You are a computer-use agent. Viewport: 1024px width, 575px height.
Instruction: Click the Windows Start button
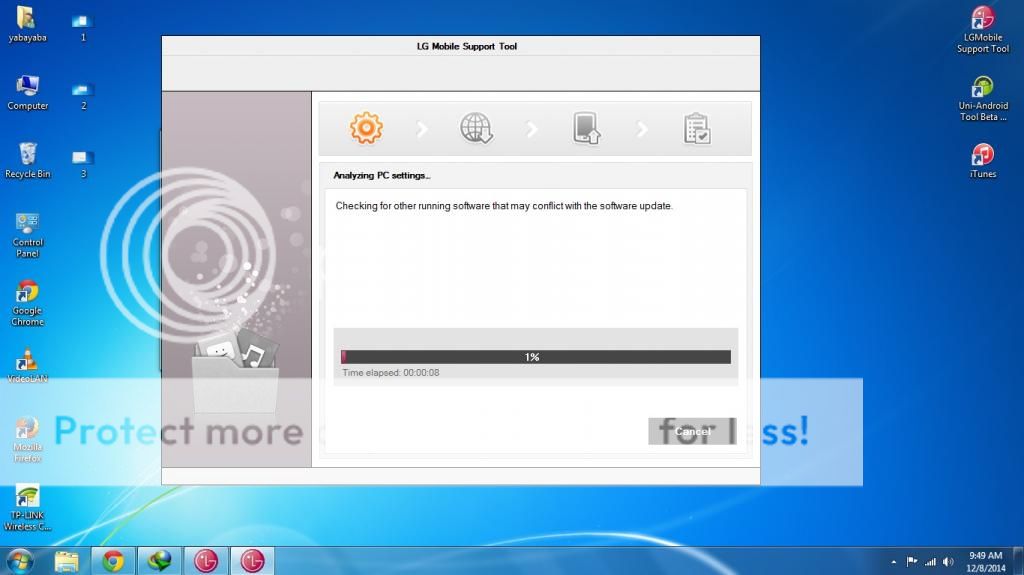click(19, 560)
